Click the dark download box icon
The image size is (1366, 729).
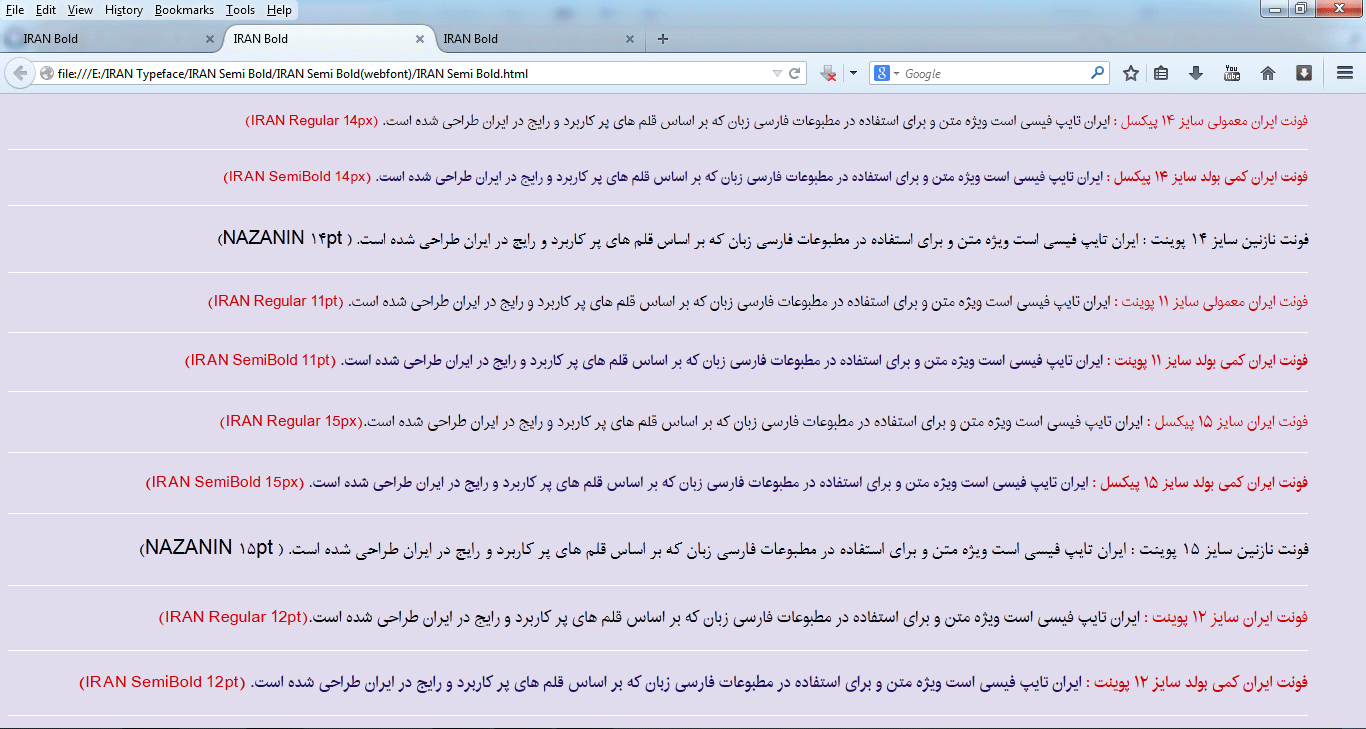click(x=1304, y=73)
